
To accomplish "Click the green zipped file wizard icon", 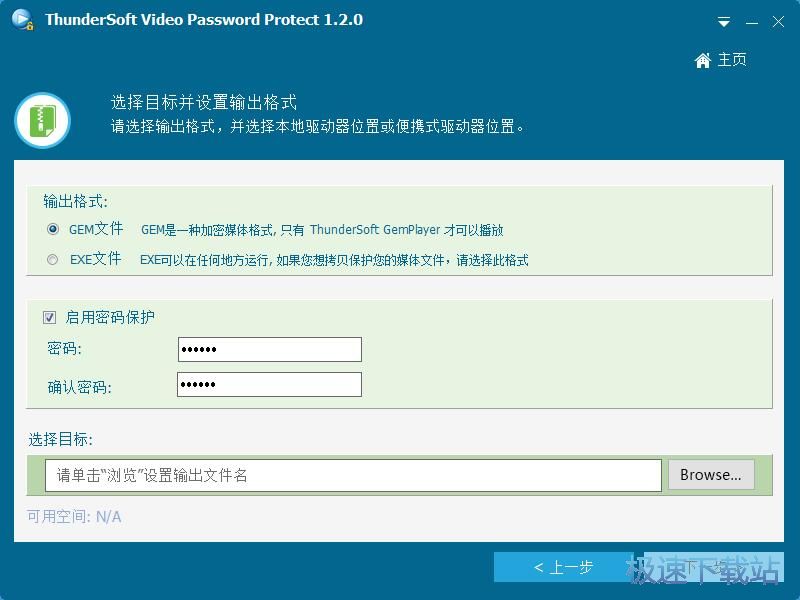I will click(x=42, y=120).
